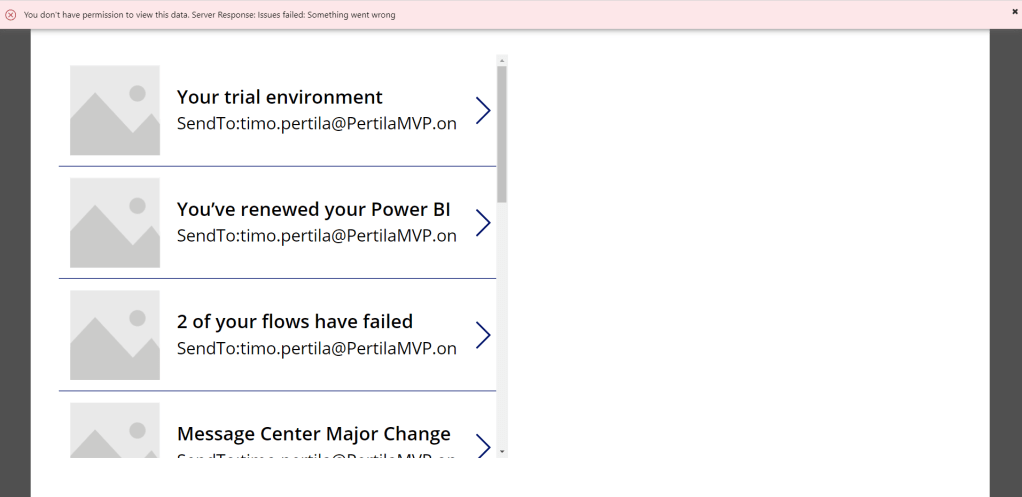Click the SendTo line under '2 of your flows have failed'
Image resolution: width=1022 pixels, height=497 pixels.
(316, 348)
